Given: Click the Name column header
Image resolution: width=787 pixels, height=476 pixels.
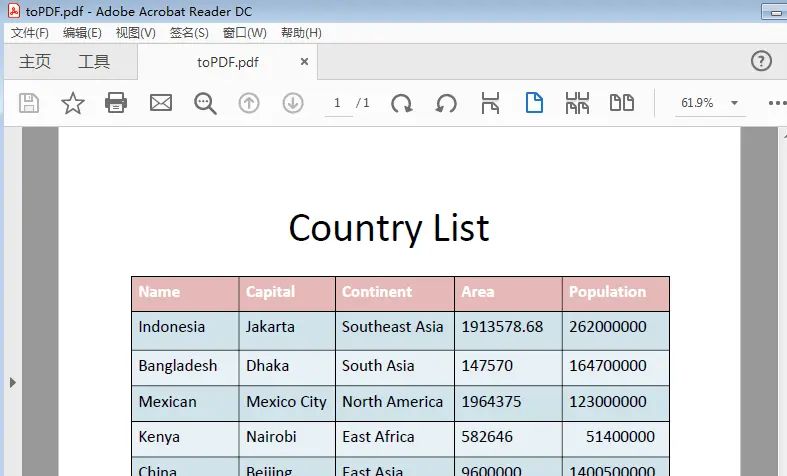Looking at the screenshot, I should coord(185,293).
